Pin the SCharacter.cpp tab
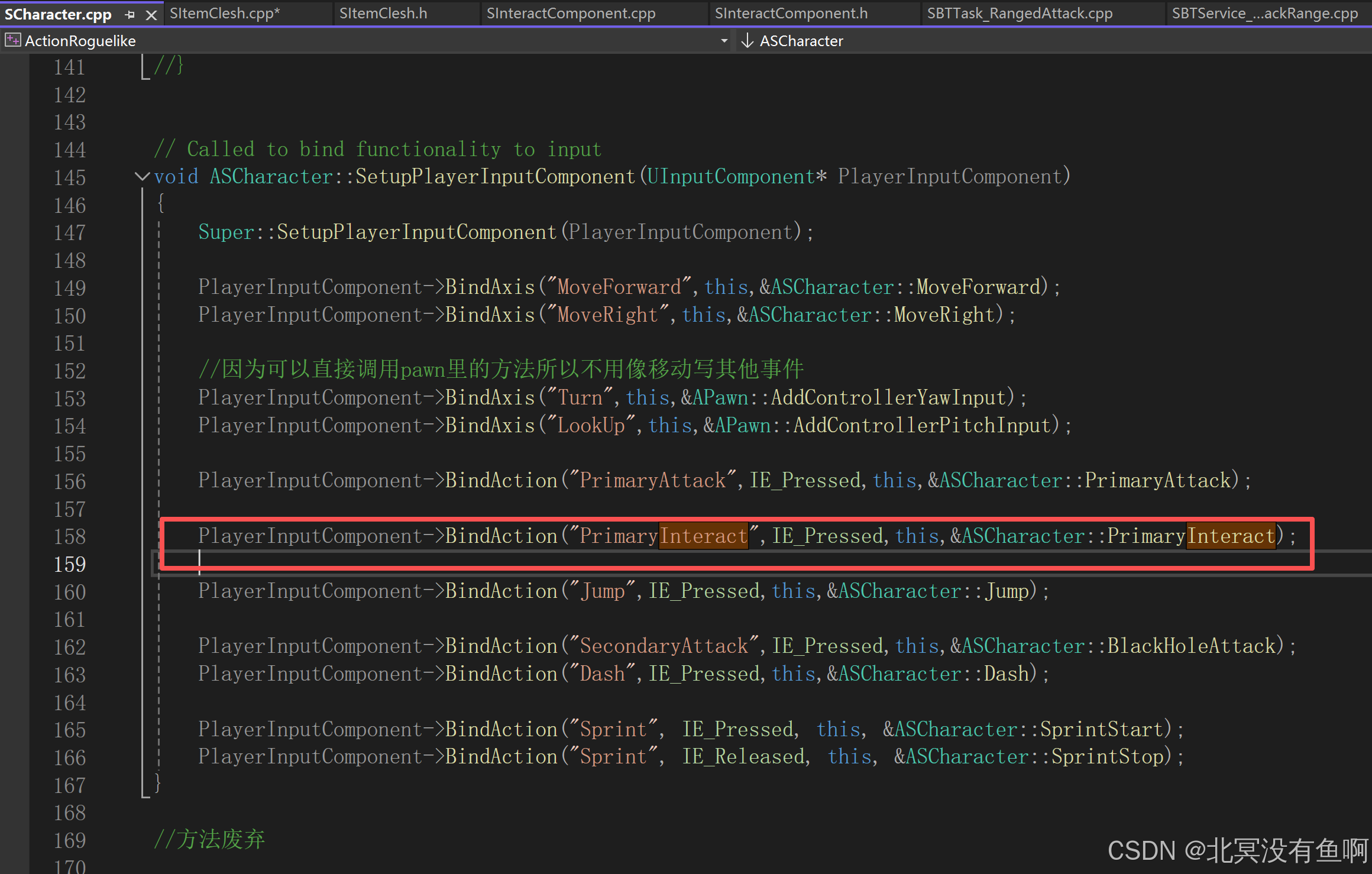1372x874 pixels. pos(130,15)
